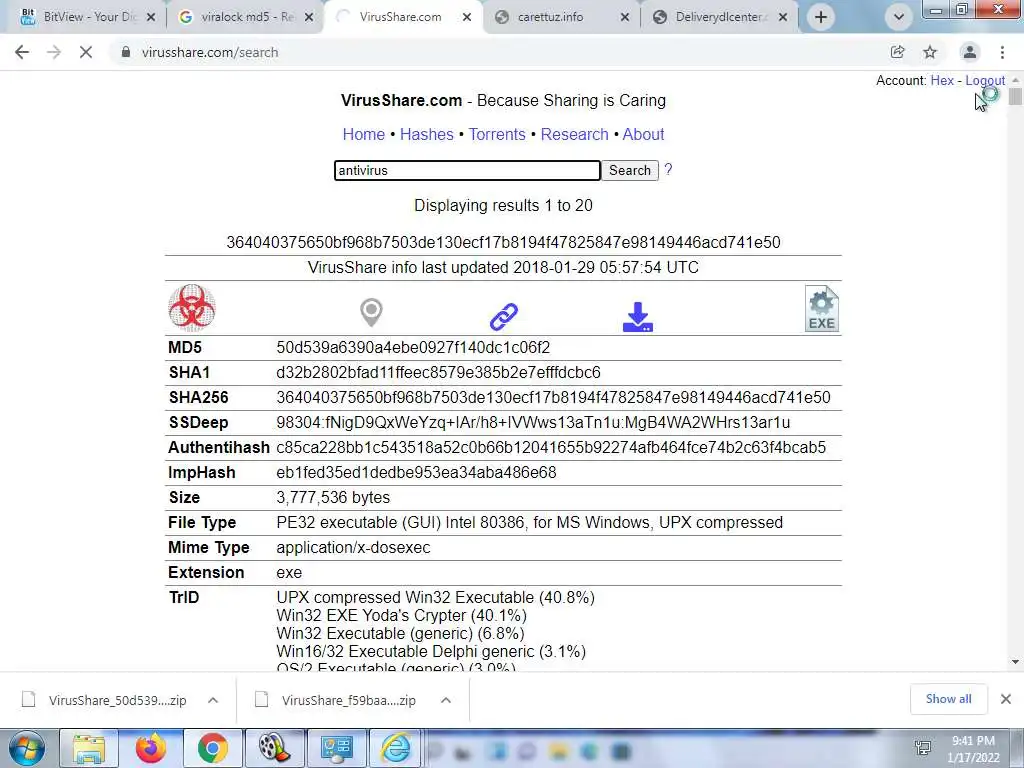Click the page vertical scrollbar thumb
The image size is (1024, 768).
tap(1015, 97)
